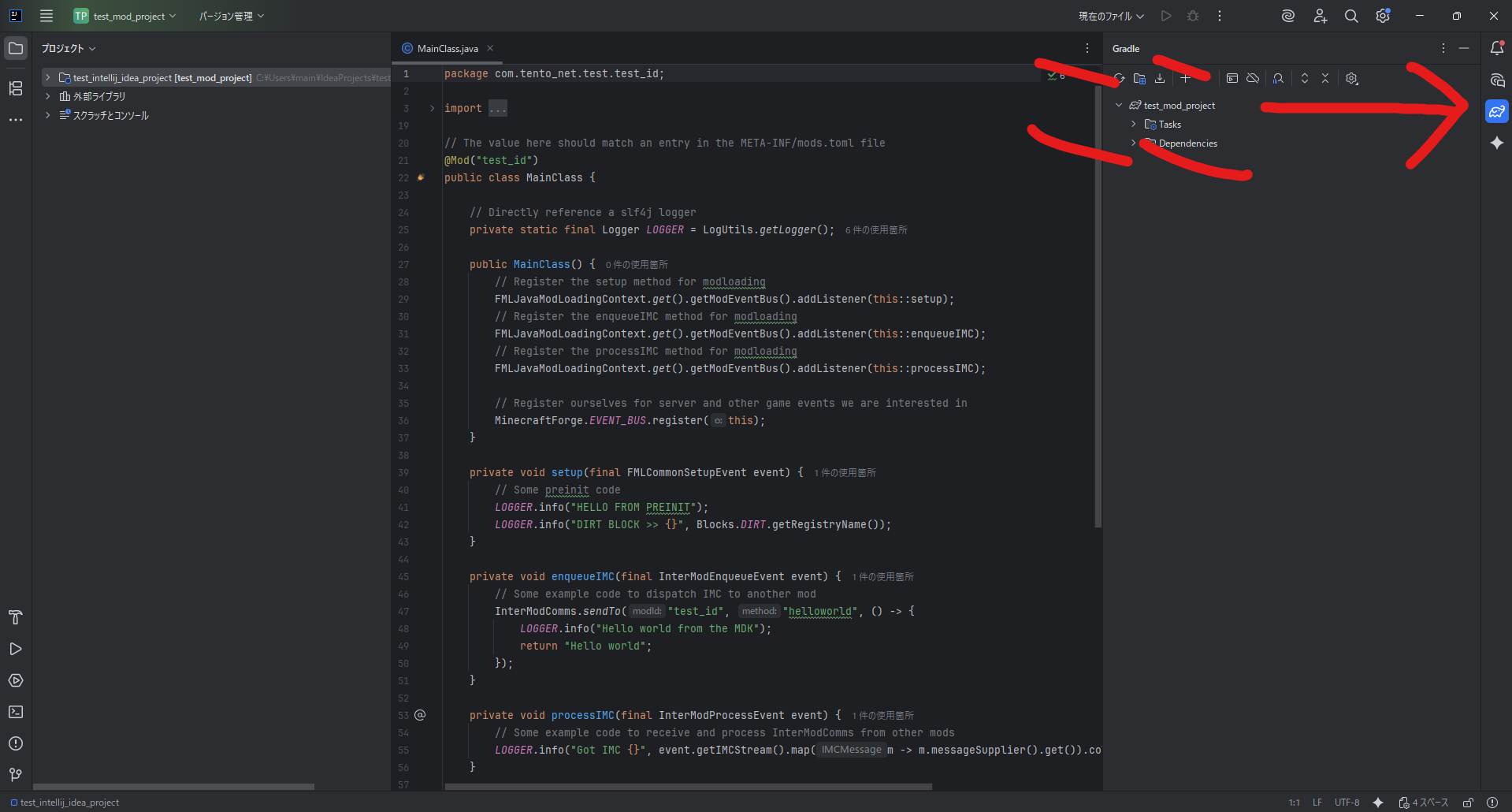
Task: Click the editor horizontal scrollbar
Action: click(688, 787)
